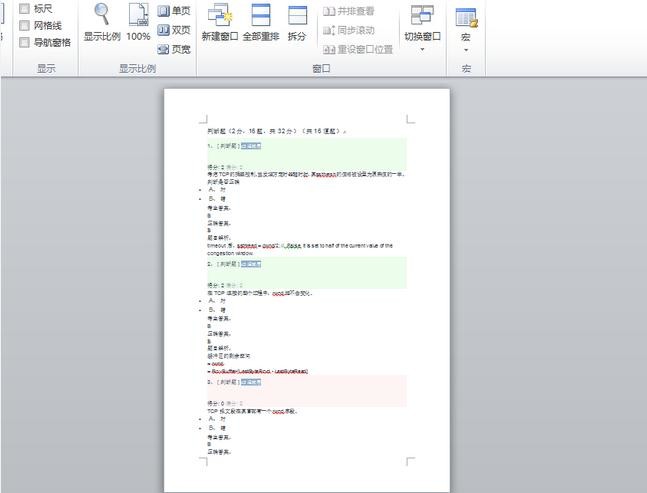Open a new window with 新建窗口
Image resolution: width=647 pixels, height=493 pixels.
click(x=219, y=24)
